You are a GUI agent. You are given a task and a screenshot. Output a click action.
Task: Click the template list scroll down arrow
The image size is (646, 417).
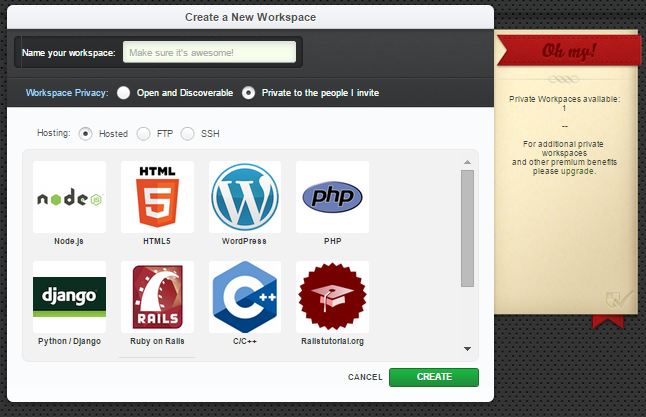click(467, 349)
